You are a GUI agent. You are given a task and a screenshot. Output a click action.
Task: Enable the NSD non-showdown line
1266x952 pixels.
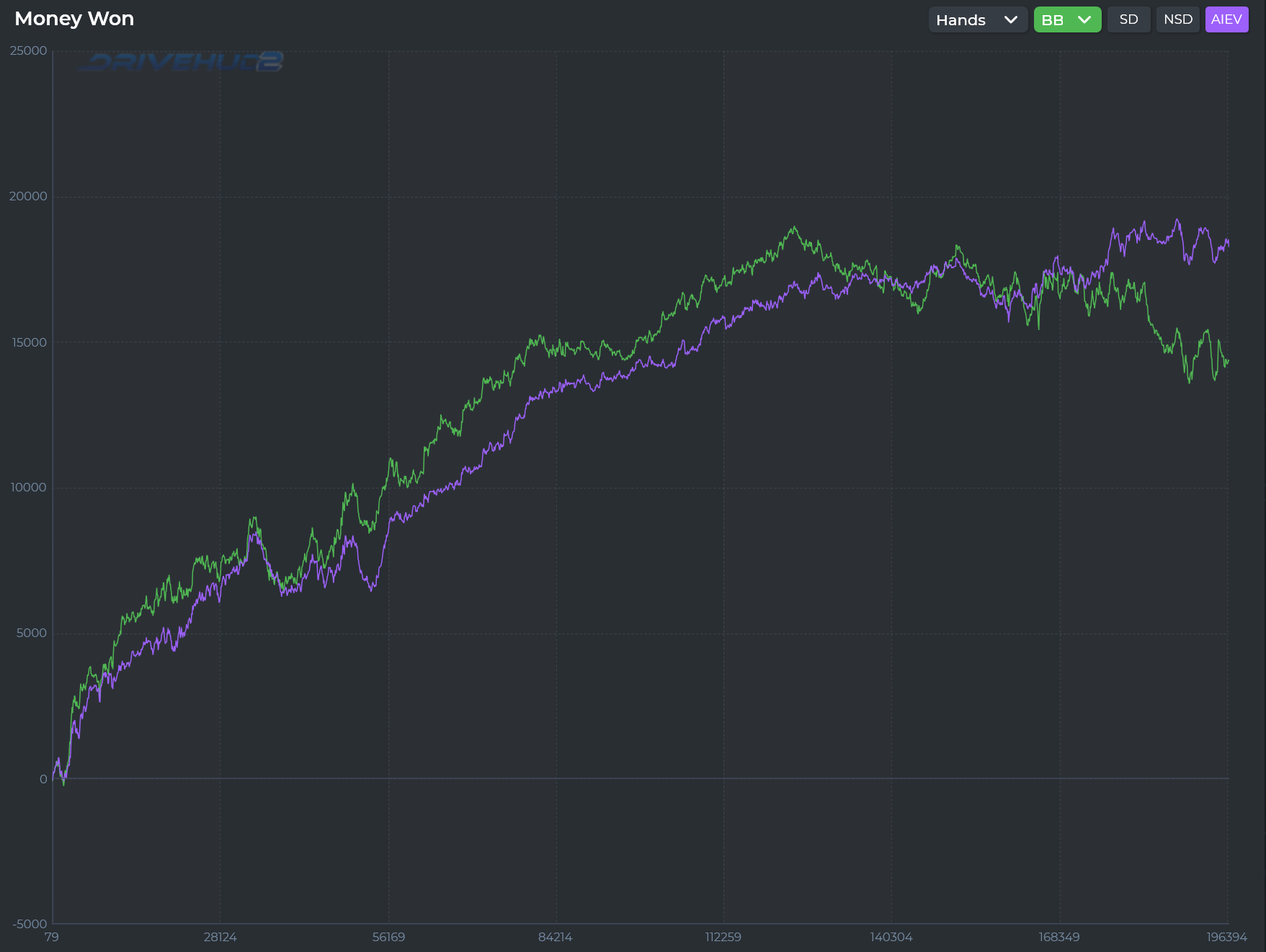(x=1177, y=19)
